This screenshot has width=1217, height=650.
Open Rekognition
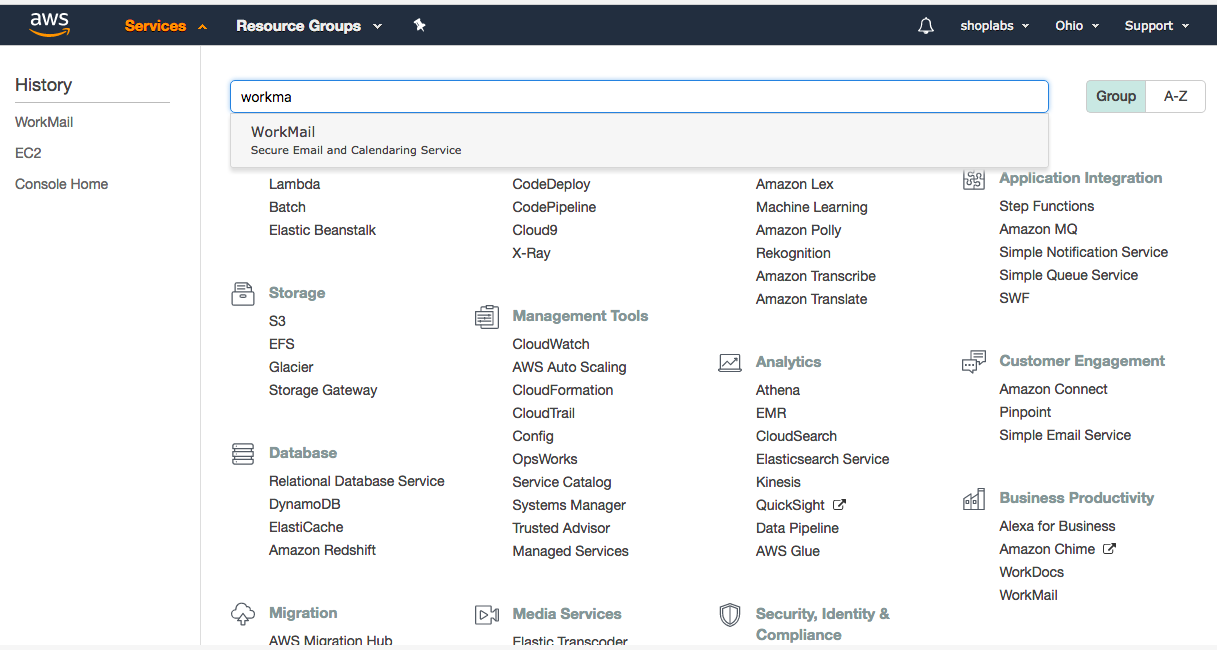(793, 253)
